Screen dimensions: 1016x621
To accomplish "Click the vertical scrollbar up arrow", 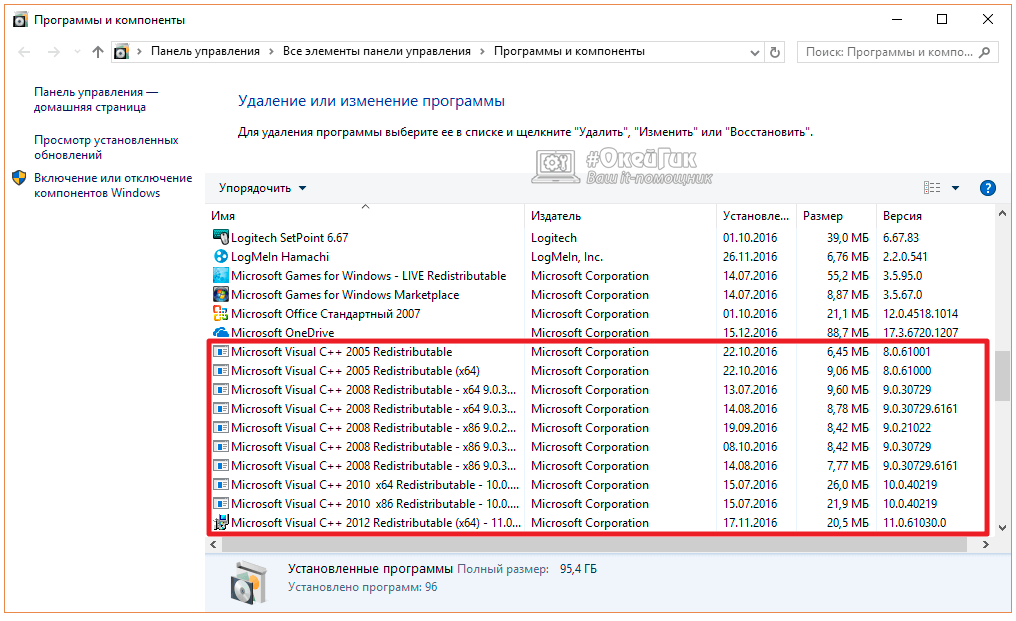I will click(1002, 213).
